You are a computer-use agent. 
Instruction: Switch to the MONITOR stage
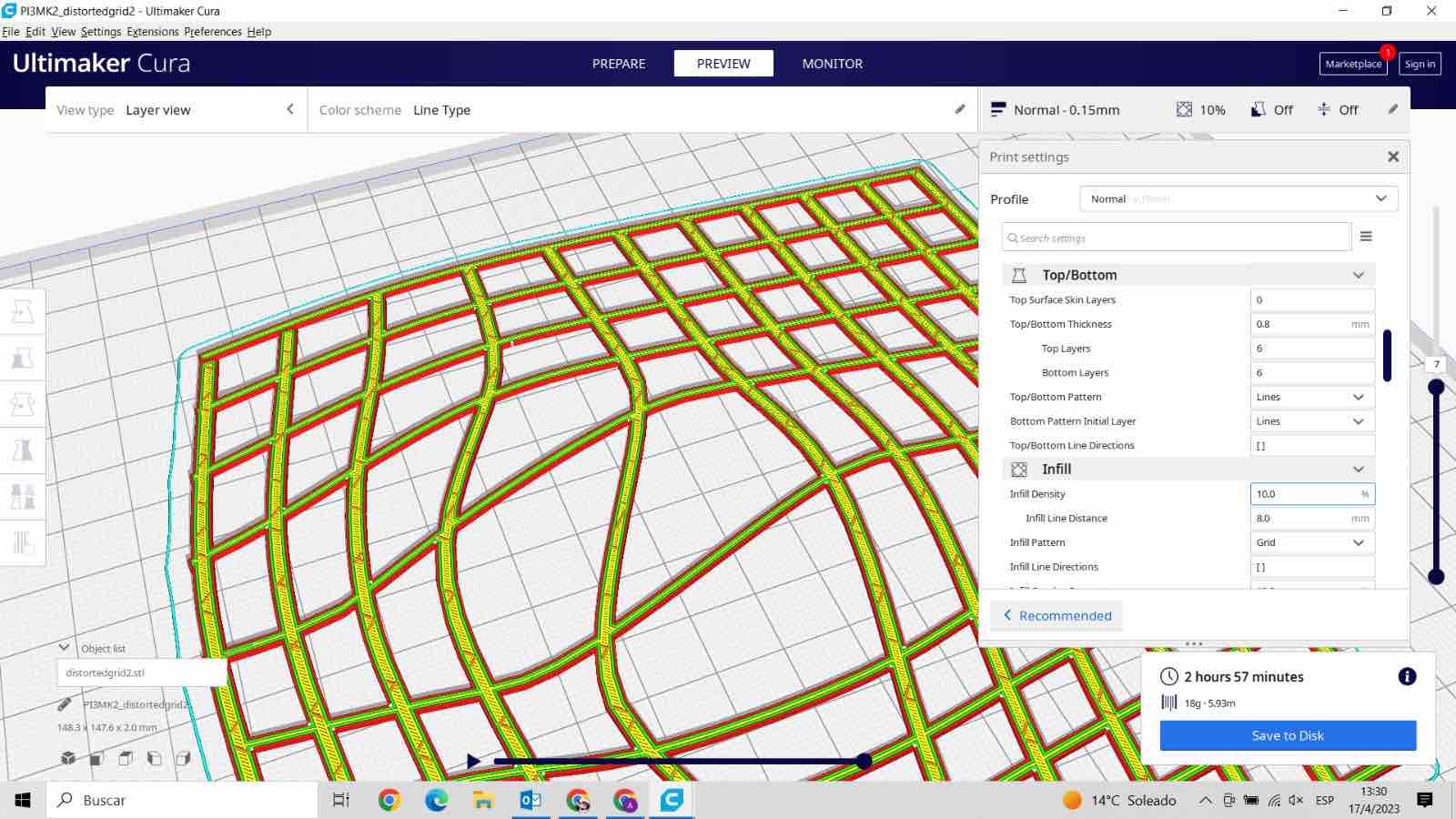point(833,64)
